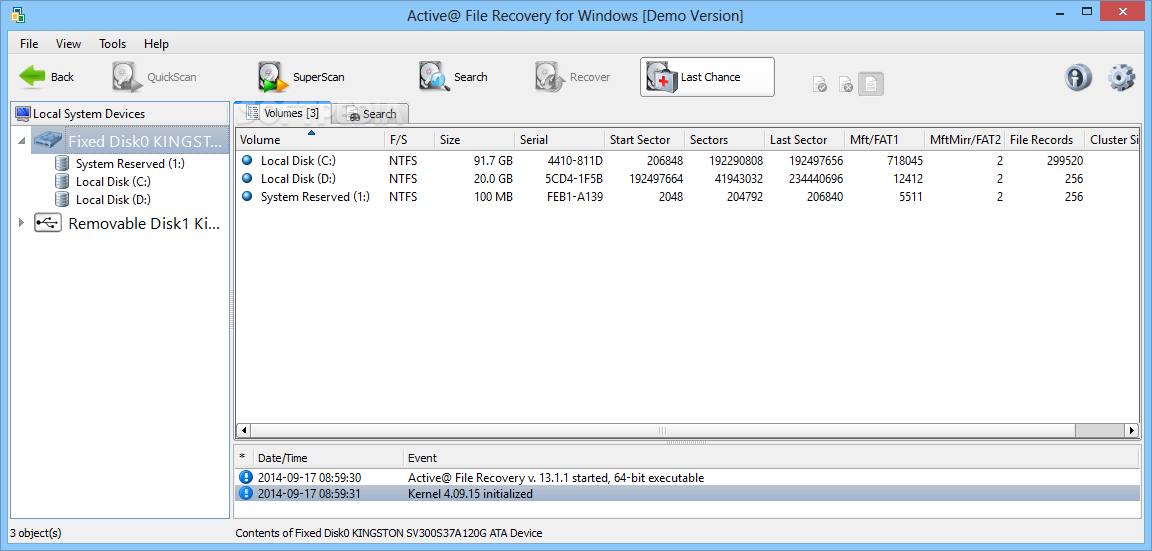Click the log Event column header

click(x=772, y=458)
